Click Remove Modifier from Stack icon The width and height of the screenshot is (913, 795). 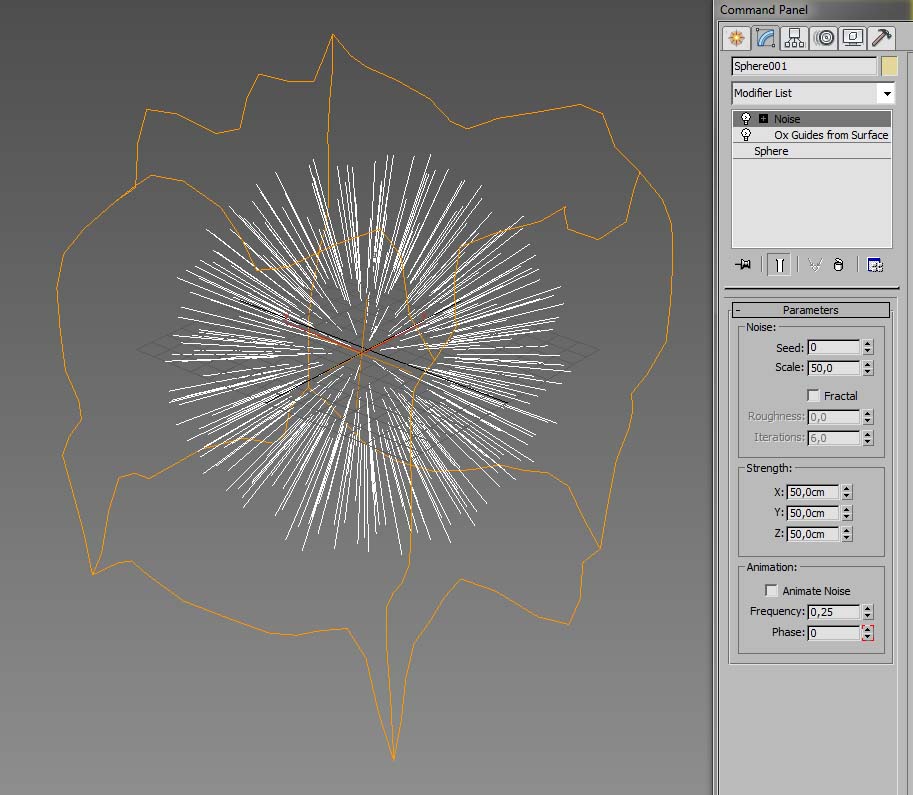[839, 265]
